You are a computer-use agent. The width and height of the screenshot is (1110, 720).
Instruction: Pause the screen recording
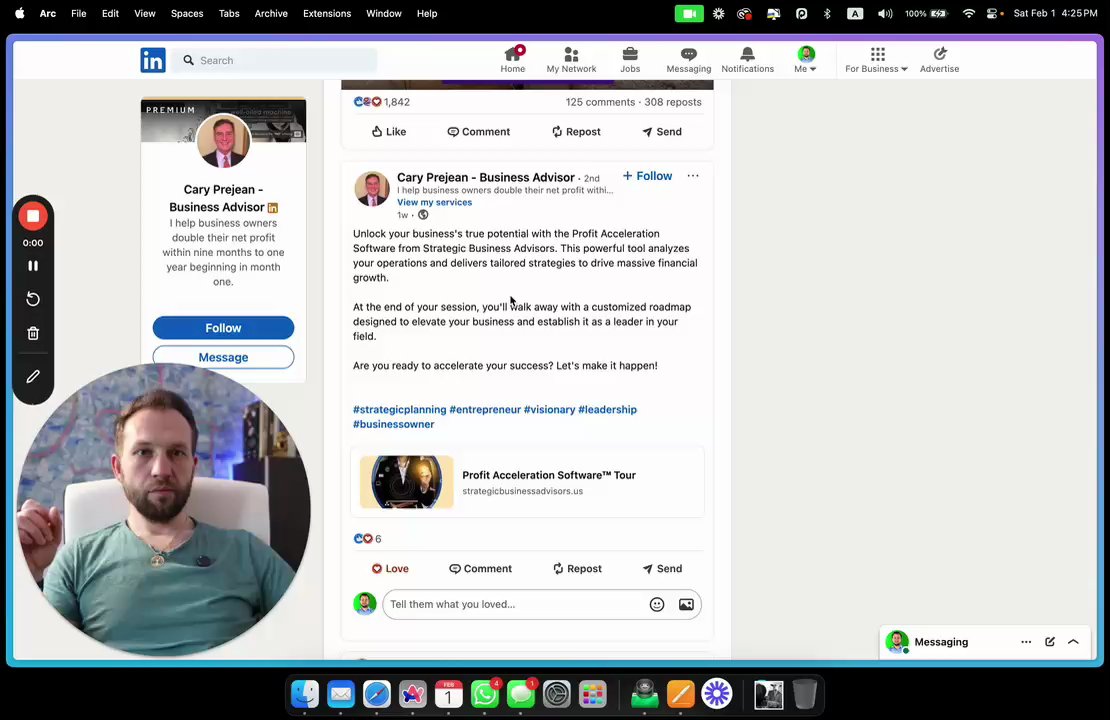pyautogui.click(x=33, y=266)
